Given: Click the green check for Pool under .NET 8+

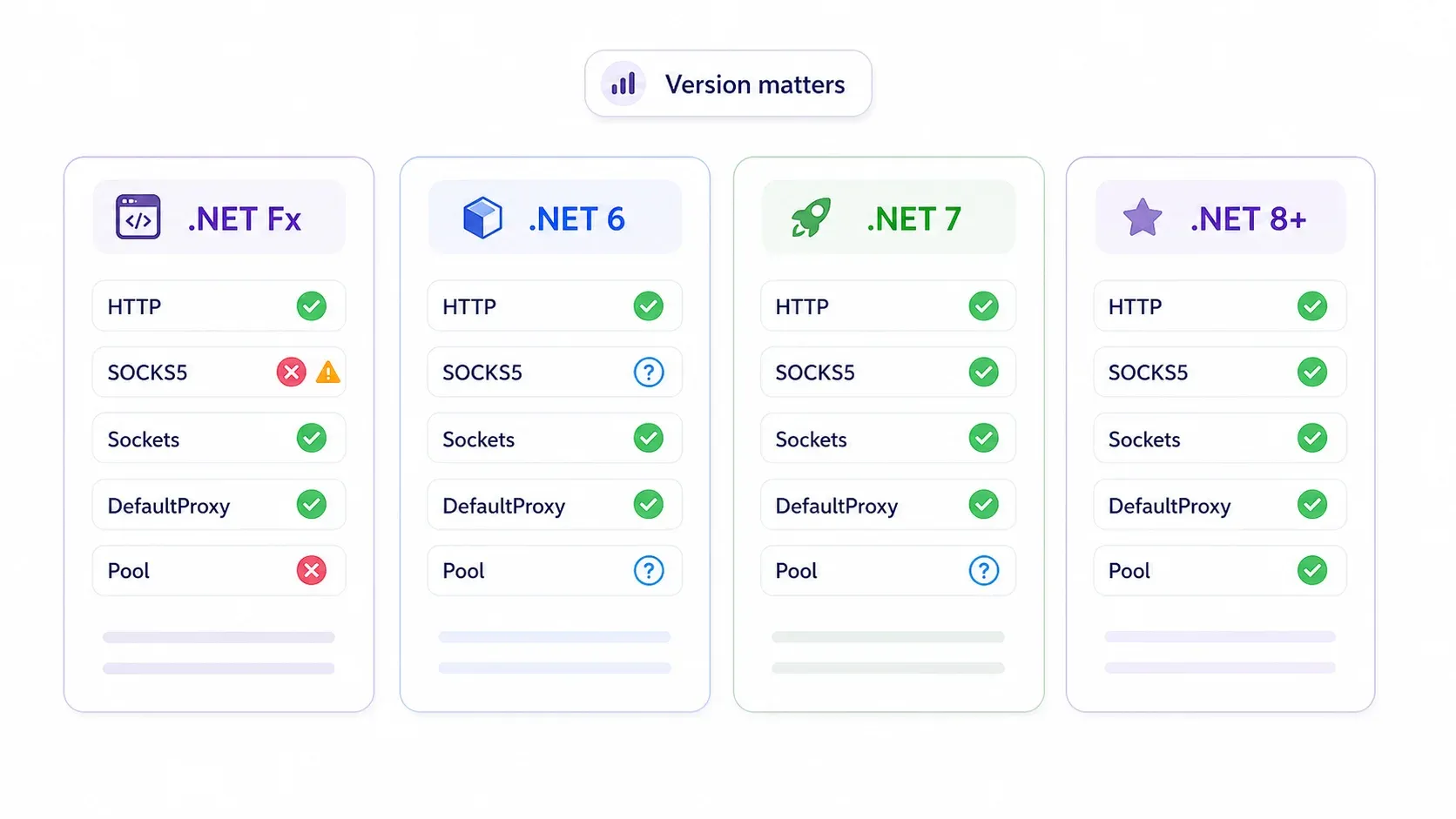Looking at the screenshot, I should tap(1312, 571).
